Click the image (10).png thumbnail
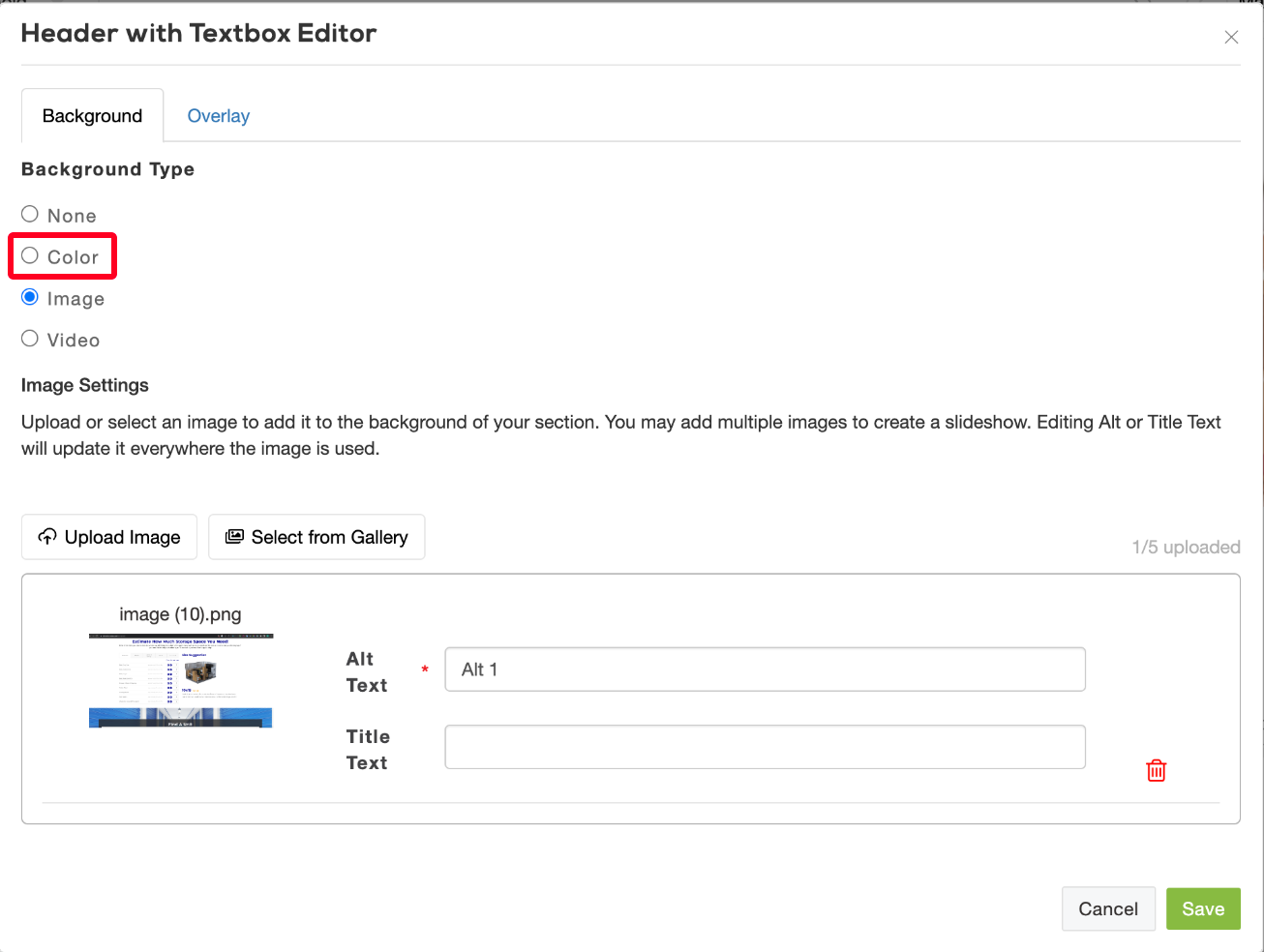Screen dimensions: 1264x952 tap(180, 678)
